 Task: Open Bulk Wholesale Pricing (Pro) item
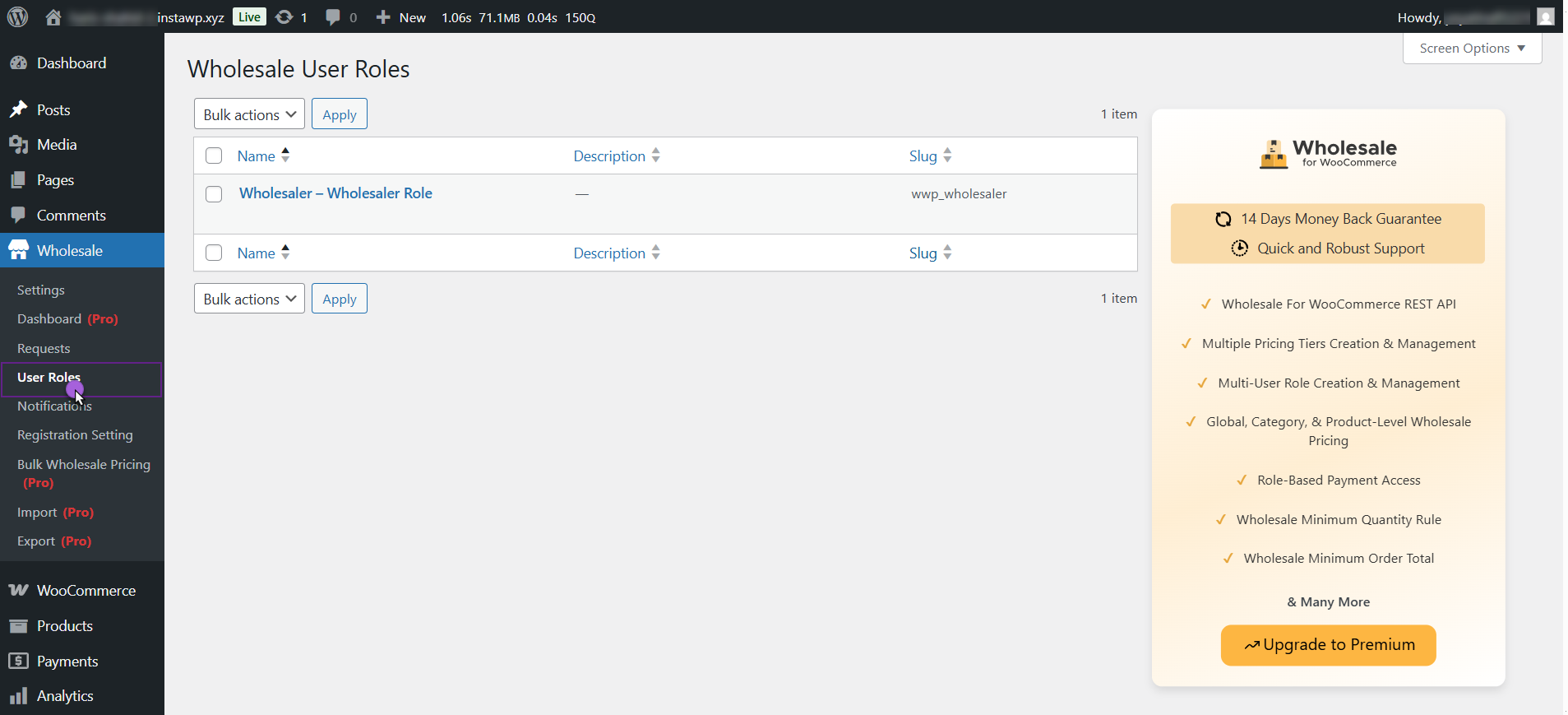point(84,474)
